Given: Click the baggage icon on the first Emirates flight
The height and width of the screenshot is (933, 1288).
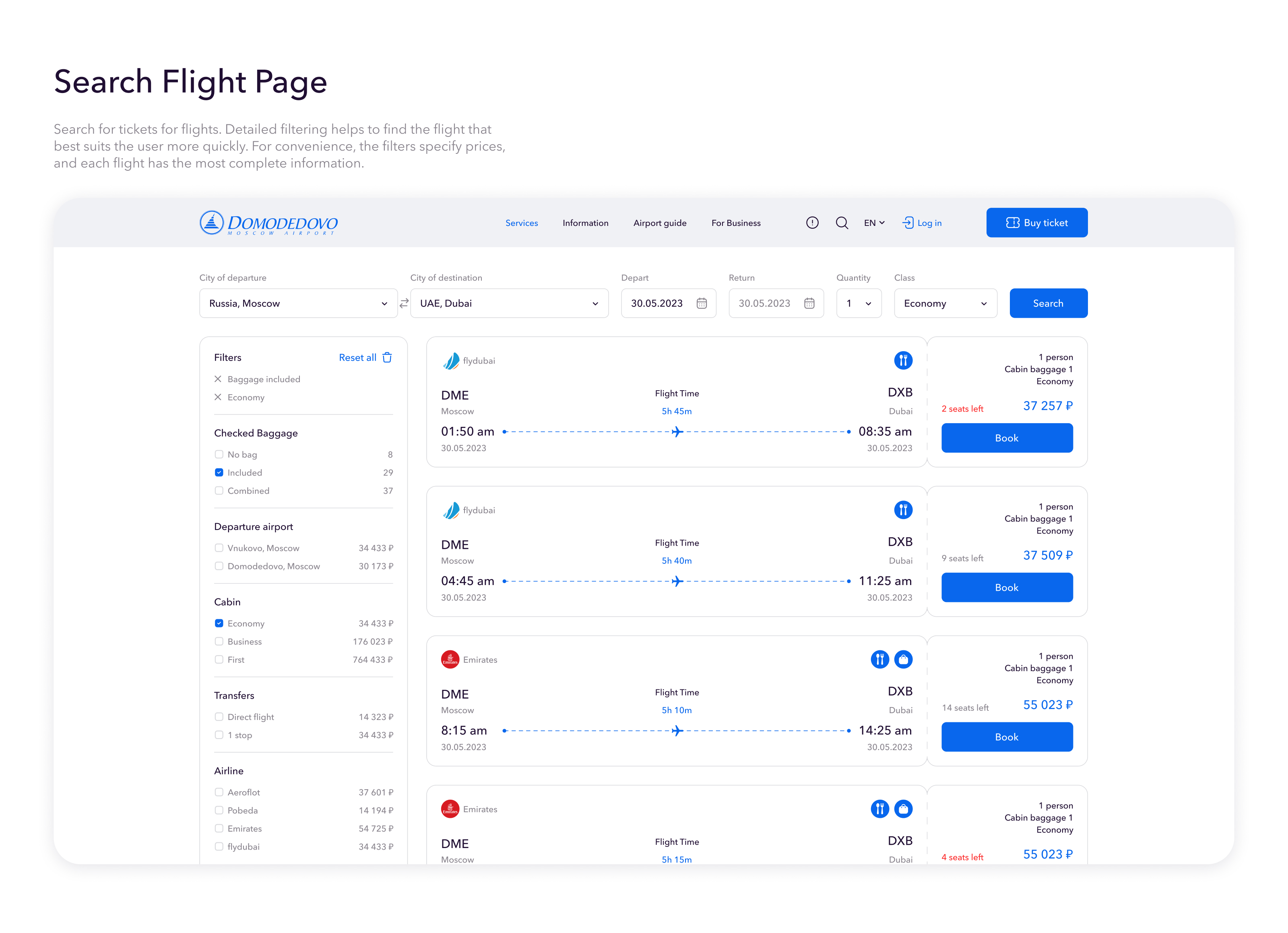Looking at the screenshot, I should pyautogui.click(x=903, y=659).
